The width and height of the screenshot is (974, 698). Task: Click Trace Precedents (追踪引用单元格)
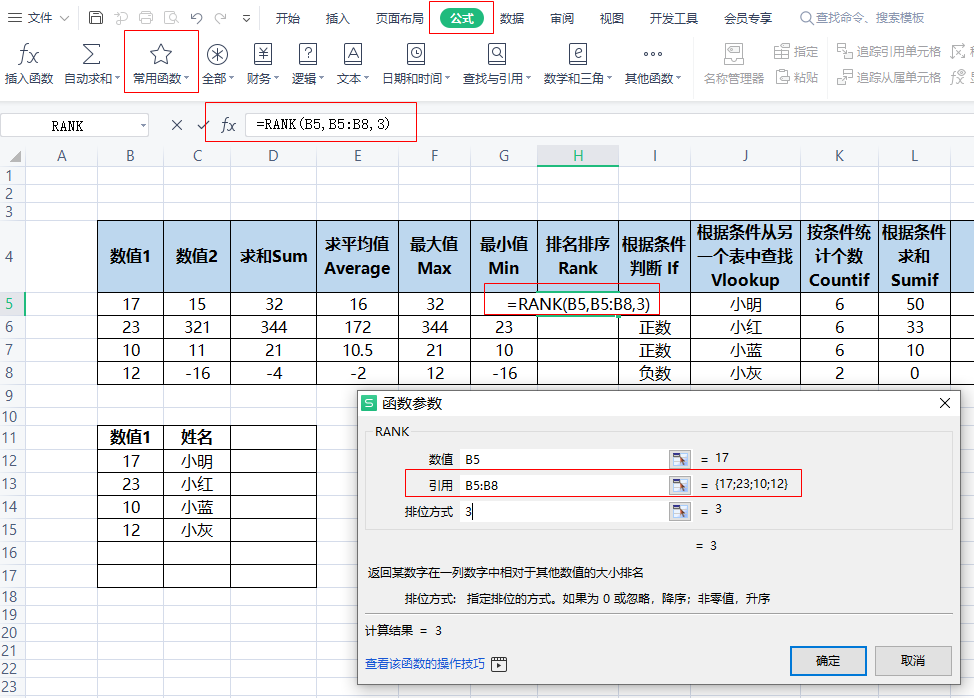889,52
